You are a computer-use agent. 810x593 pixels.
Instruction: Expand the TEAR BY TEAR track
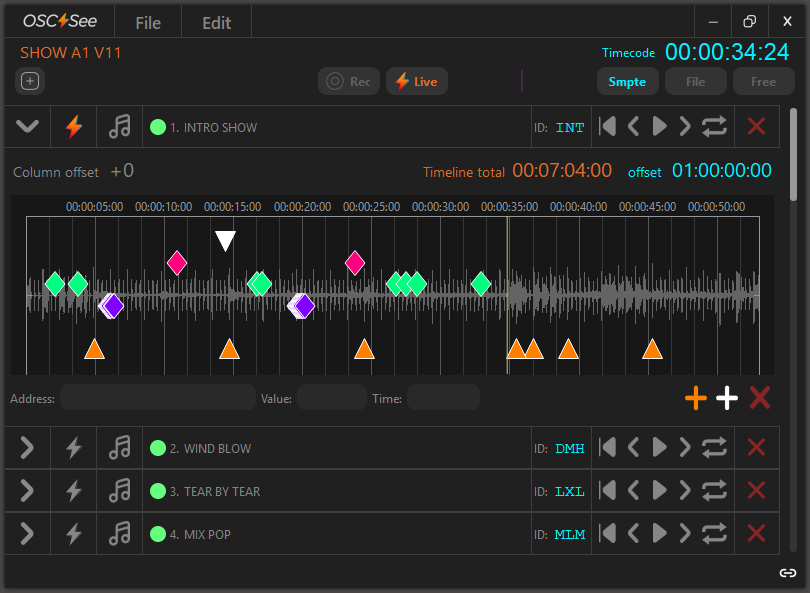[27, 491]
